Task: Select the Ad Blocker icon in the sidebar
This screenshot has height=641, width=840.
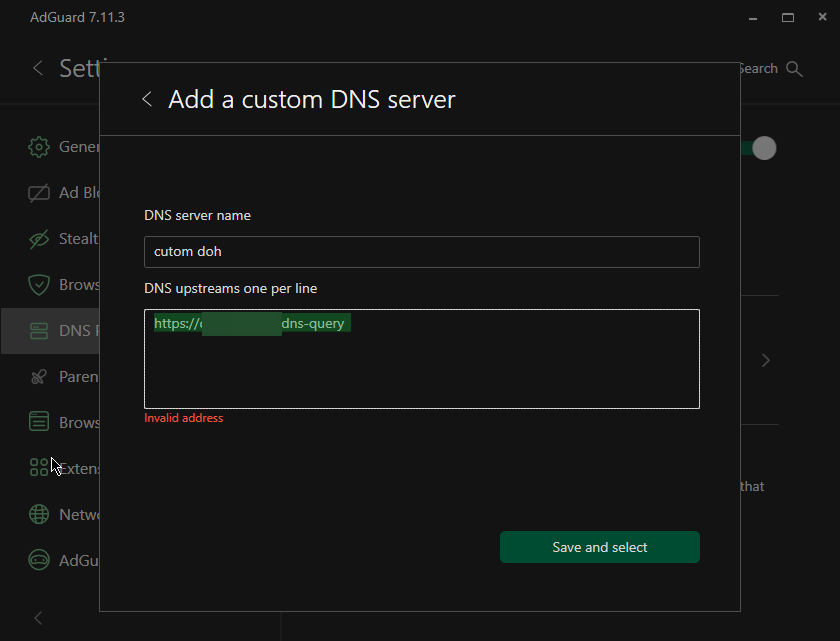Action: (38, 192)
